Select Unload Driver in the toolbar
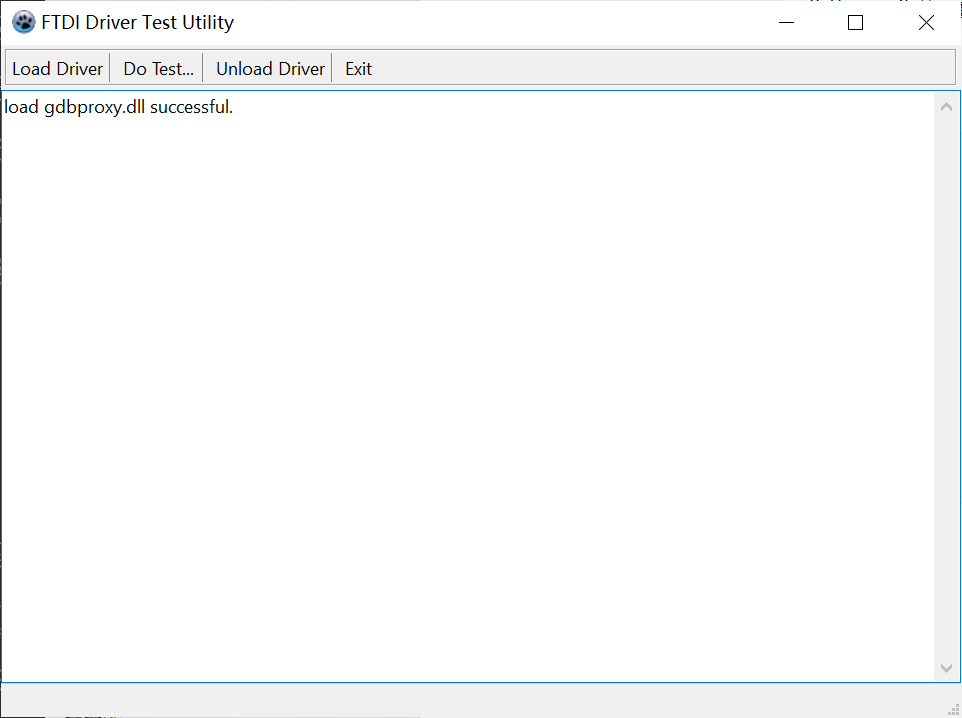This screenshot has height=718, width=962. point(270,68)
